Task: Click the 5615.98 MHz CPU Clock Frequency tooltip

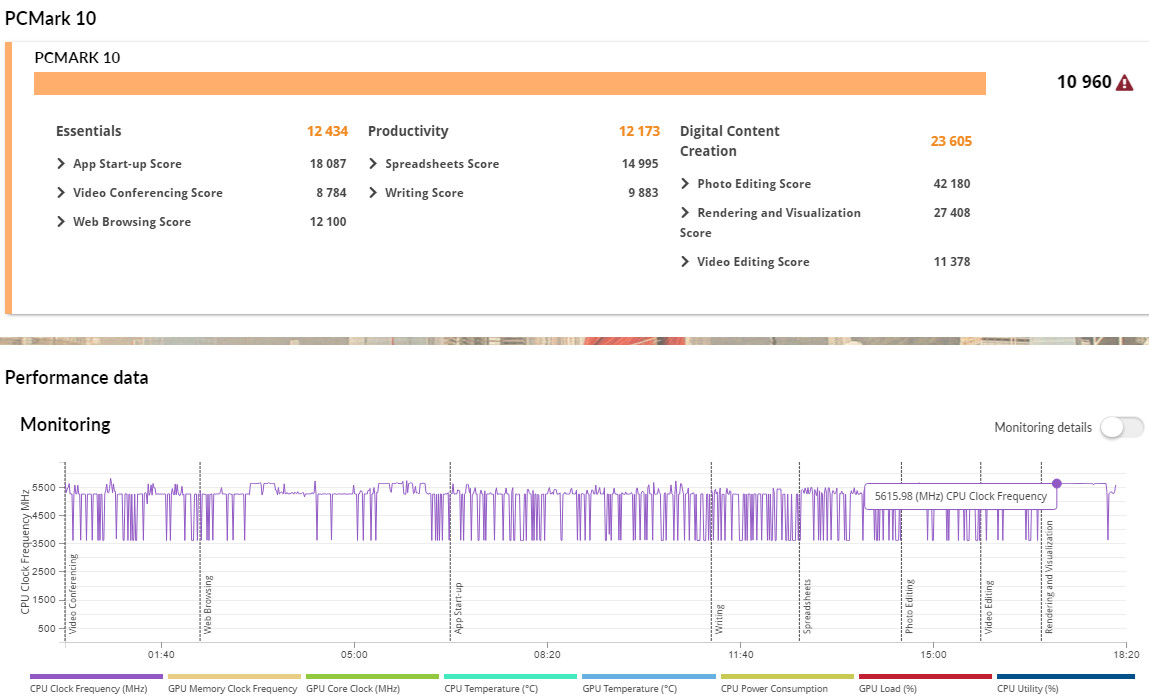Action: tap(961, 496)
